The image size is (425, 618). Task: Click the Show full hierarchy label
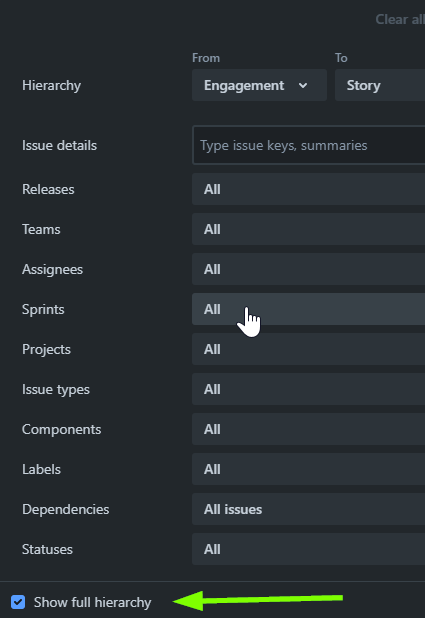pos(93,602)
